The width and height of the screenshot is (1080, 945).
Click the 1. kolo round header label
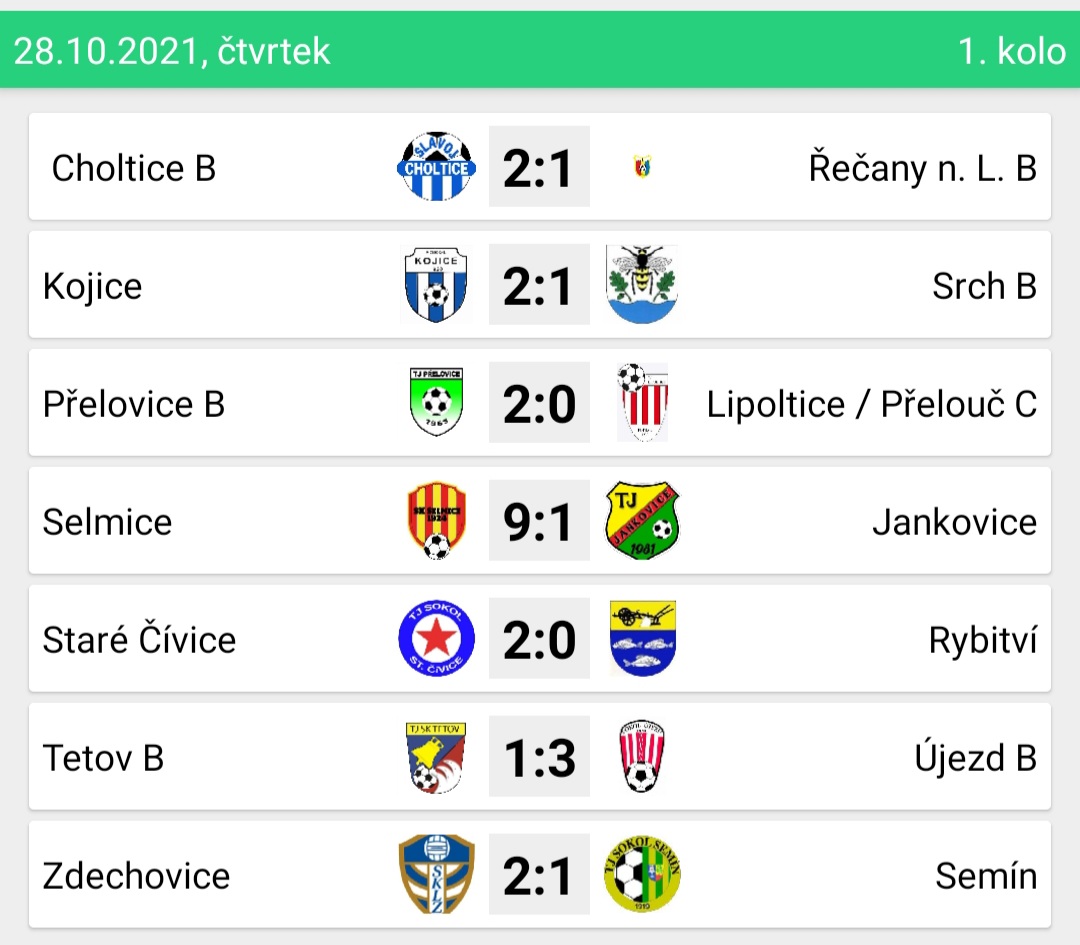click(1012, 51)
